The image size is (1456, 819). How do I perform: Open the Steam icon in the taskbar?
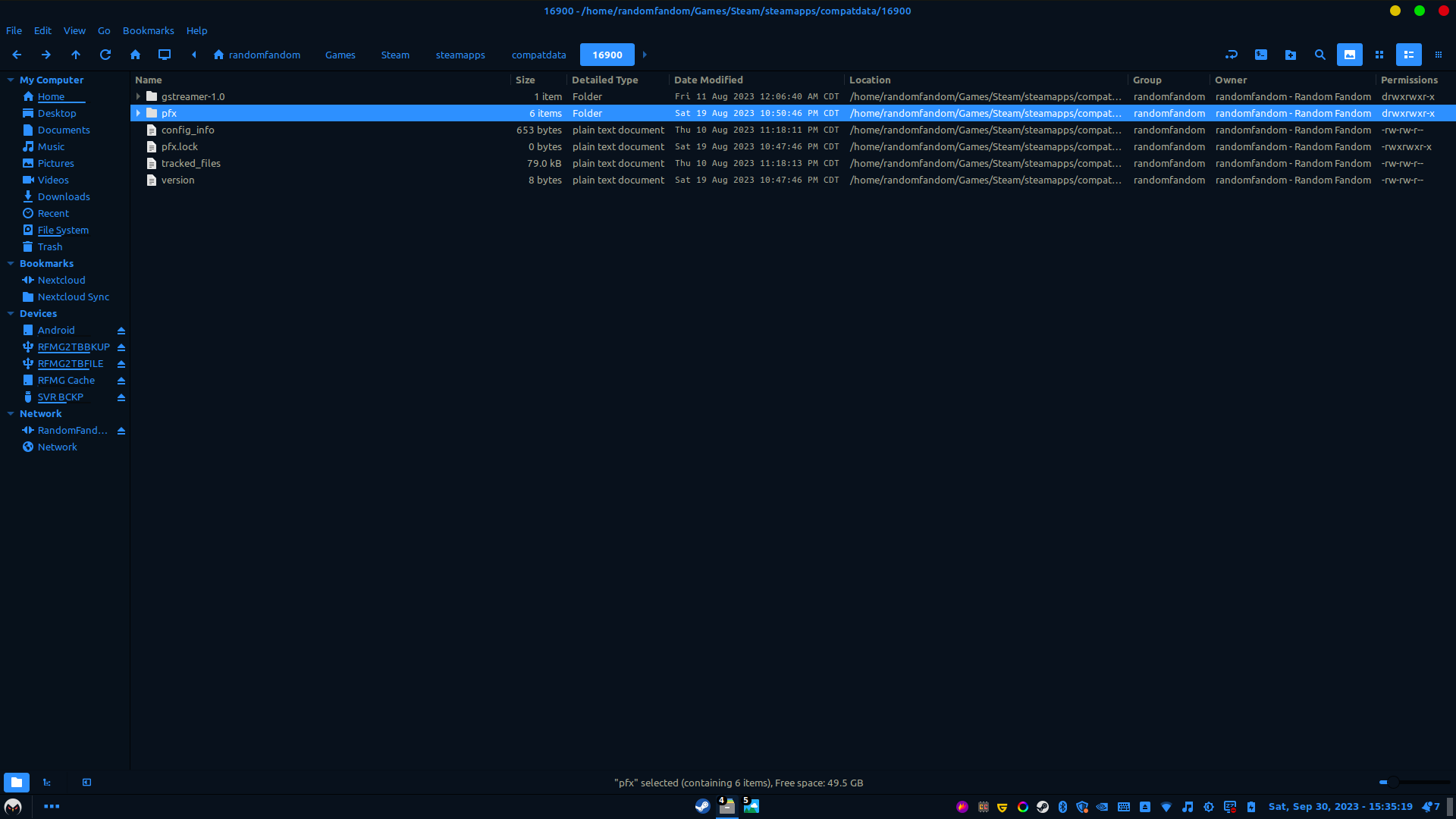[x=702, y=806]
